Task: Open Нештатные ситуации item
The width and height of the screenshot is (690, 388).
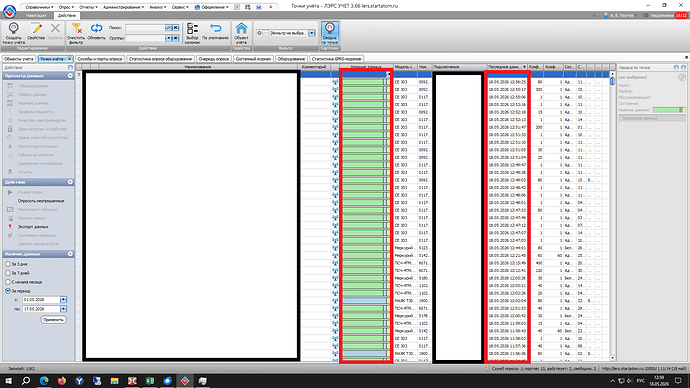Action: [x=37, y=146]
